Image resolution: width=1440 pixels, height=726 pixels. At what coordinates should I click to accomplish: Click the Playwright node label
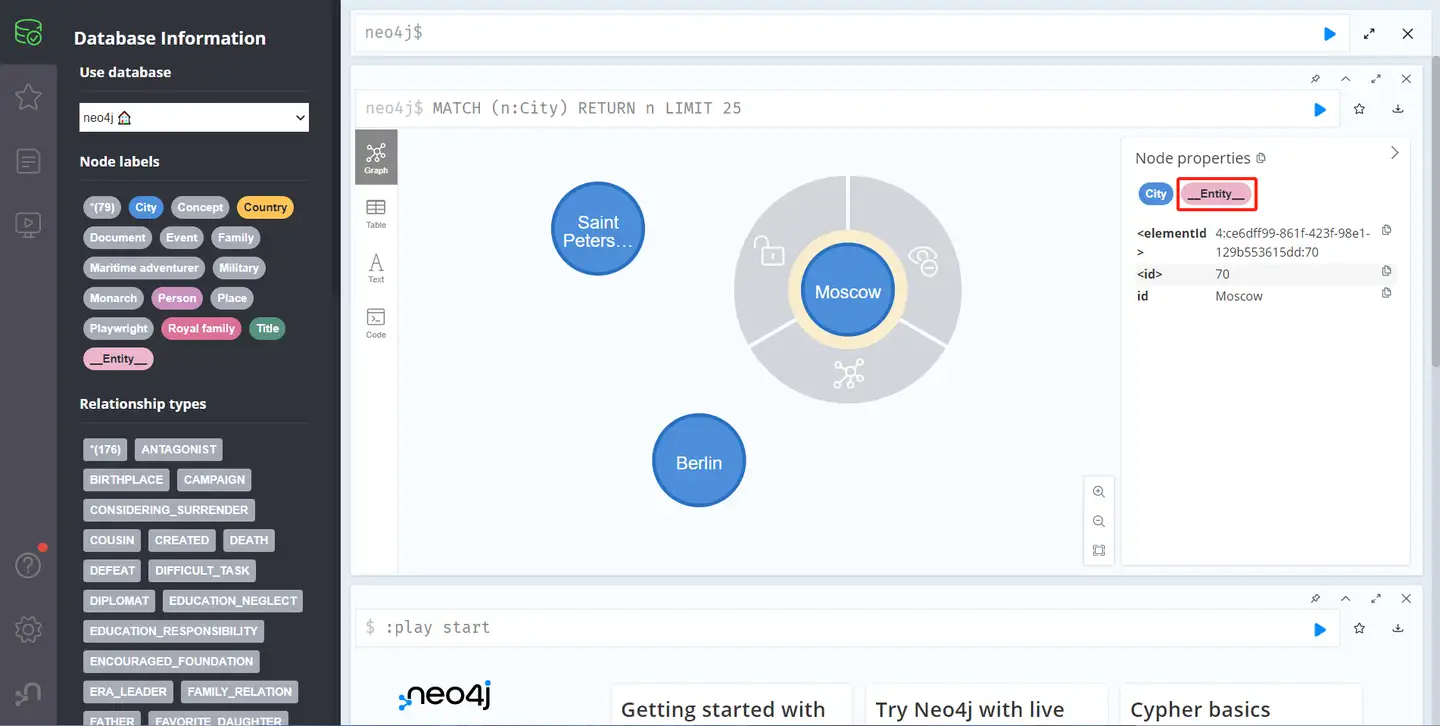[x=119, y=328]
